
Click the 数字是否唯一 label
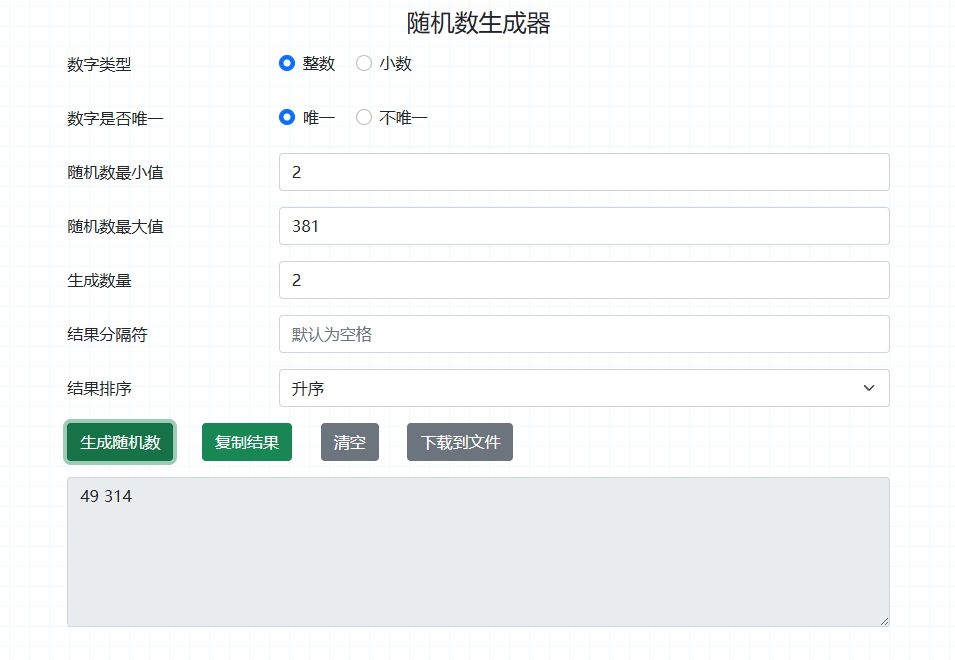pyautogui.click(x=115, y=118)
